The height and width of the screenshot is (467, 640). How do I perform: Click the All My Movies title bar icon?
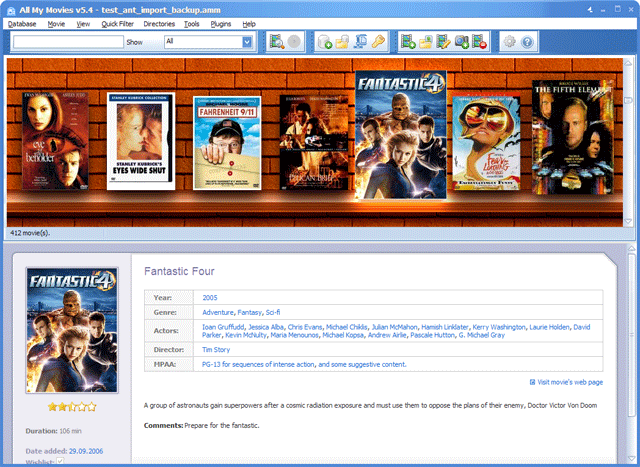tap(11, 10)
